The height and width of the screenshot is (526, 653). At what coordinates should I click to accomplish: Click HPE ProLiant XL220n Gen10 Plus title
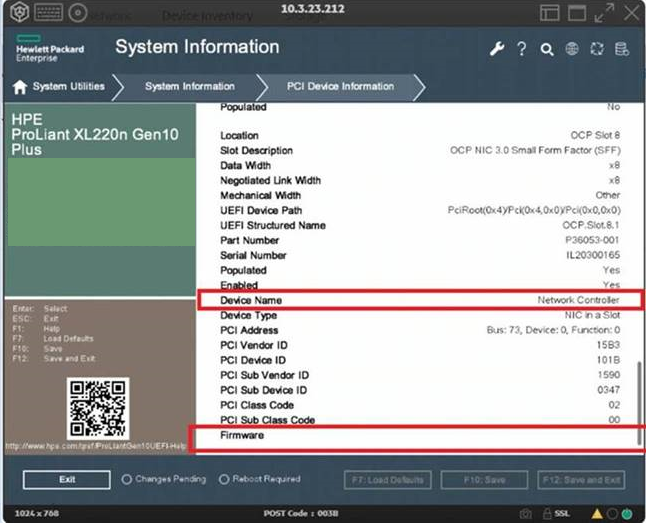[95, 135]
